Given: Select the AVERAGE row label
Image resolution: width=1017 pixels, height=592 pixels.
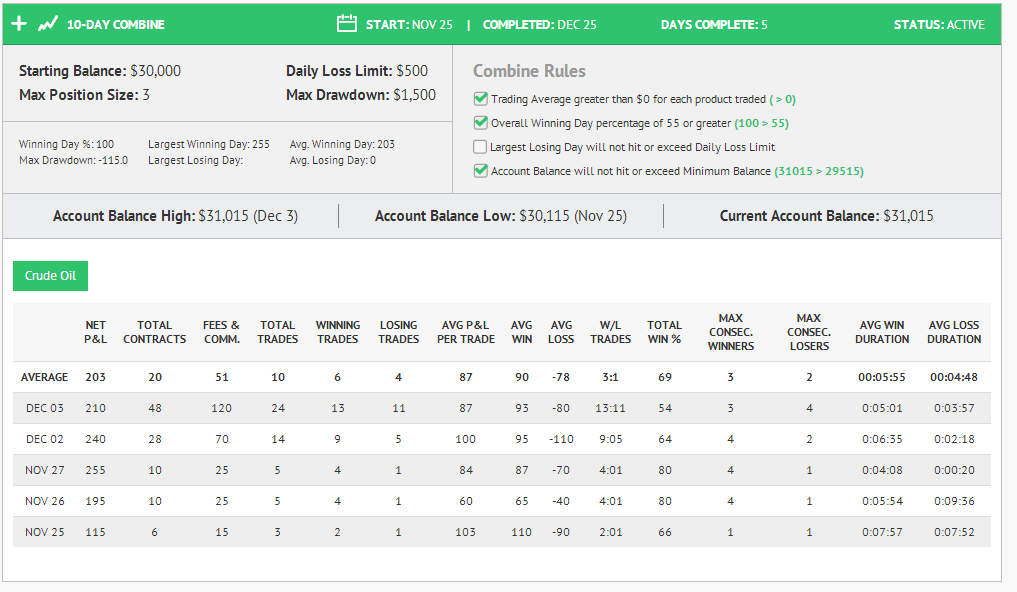Looking at the screenshot, I should point(44,377).
